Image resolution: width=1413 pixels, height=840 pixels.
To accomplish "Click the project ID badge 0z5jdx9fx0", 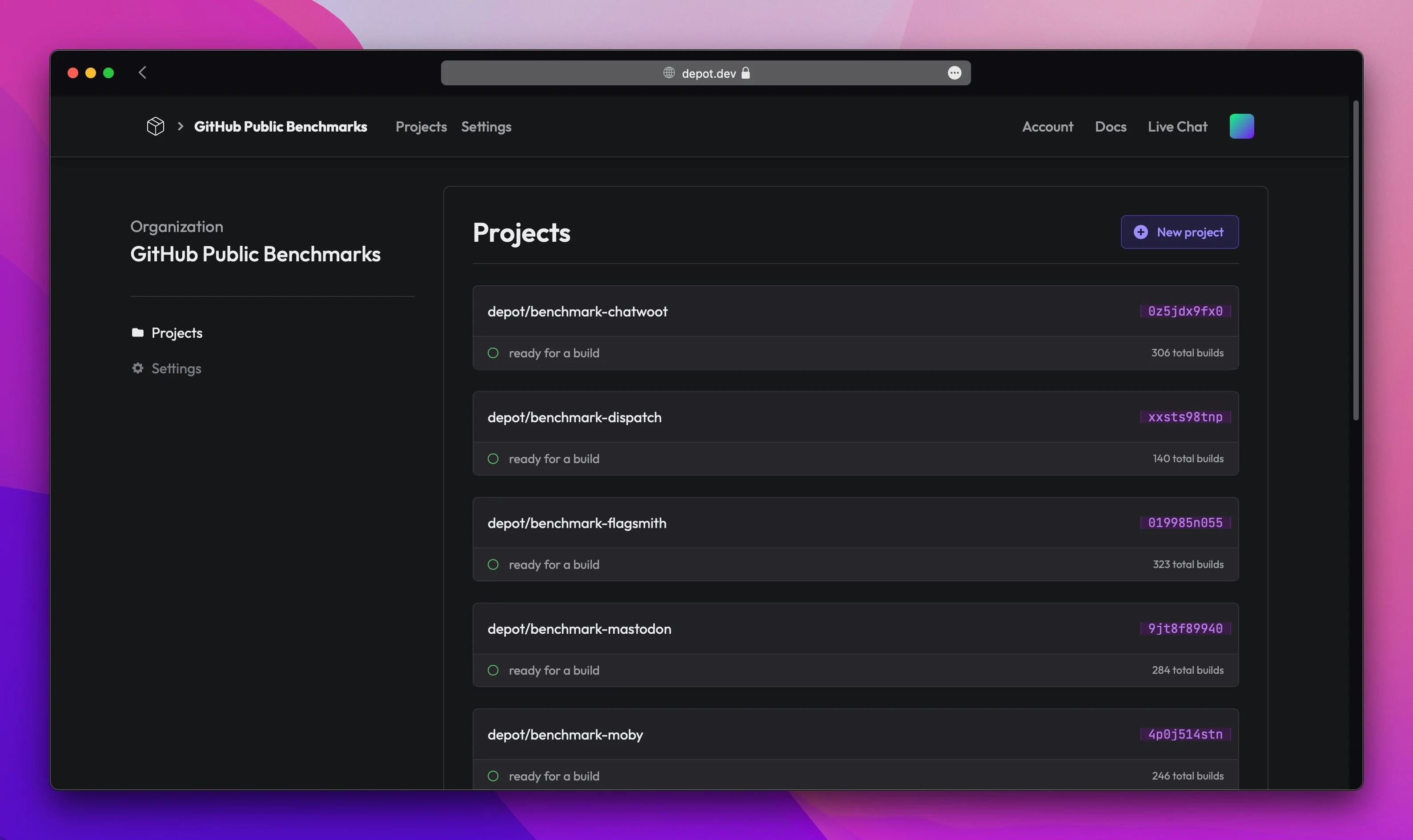I will [1185, 311].
